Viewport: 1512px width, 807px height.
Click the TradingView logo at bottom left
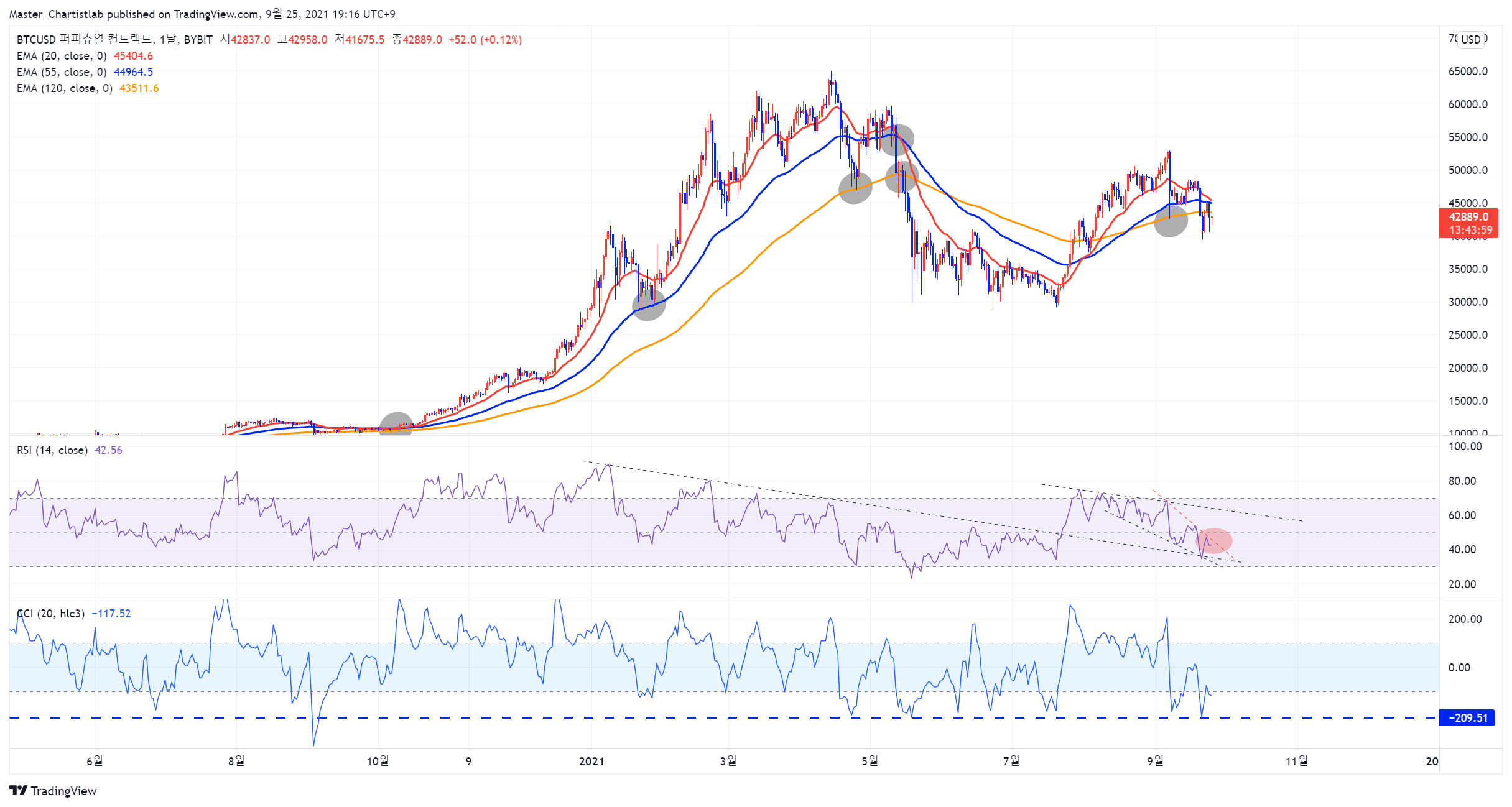point(53,791)
